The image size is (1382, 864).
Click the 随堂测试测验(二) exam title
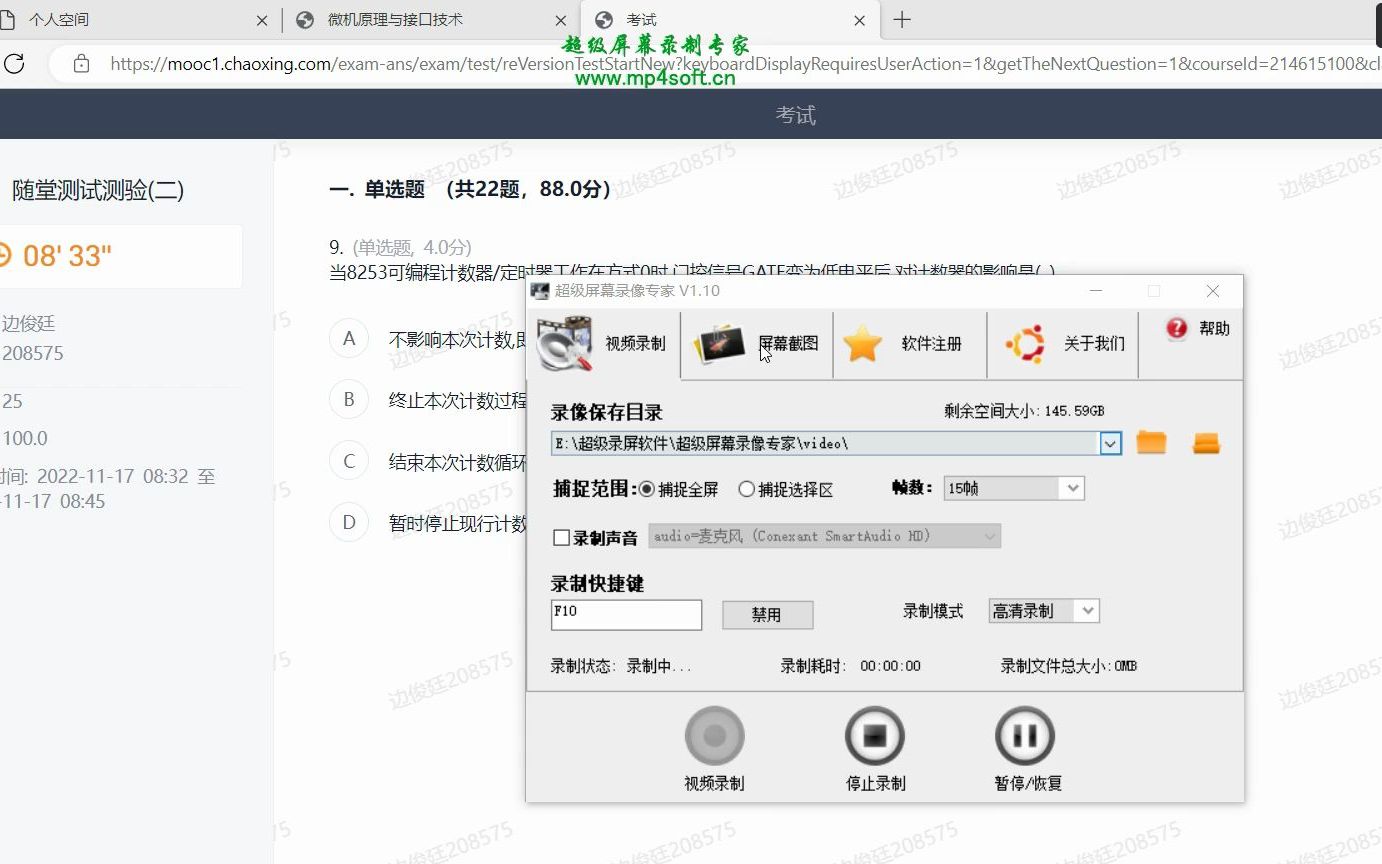[x=98, y=191]
